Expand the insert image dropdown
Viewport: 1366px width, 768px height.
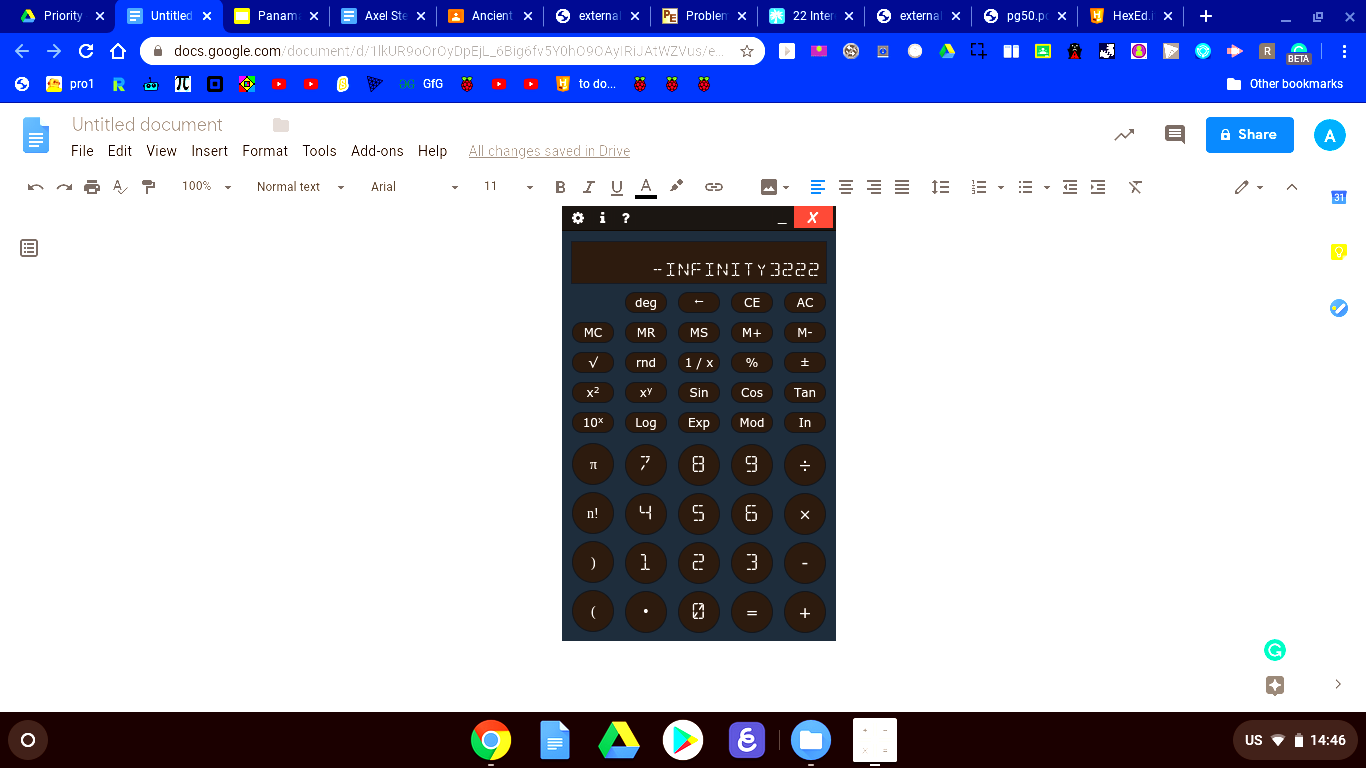(x=785, y=188)
